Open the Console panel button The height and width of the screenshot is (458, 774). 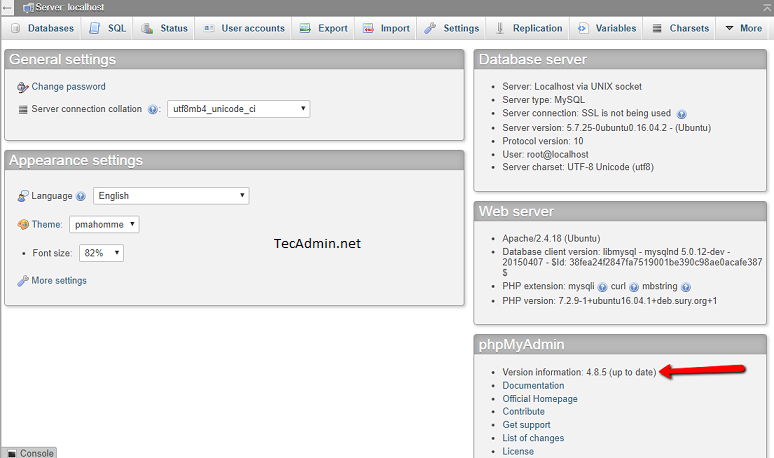tap(30, 453)
